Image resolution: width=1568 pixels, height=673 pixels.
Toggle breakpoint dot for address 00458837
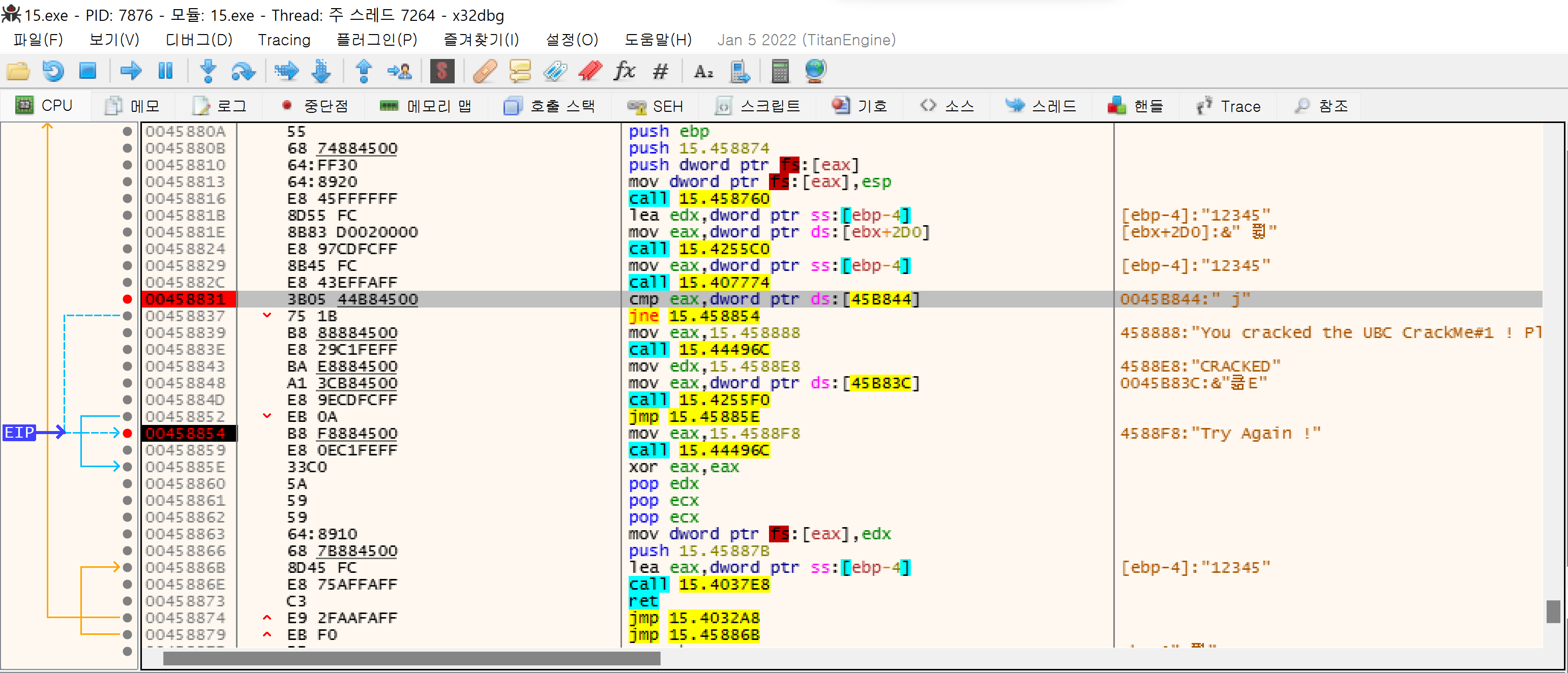click(127, 316)
